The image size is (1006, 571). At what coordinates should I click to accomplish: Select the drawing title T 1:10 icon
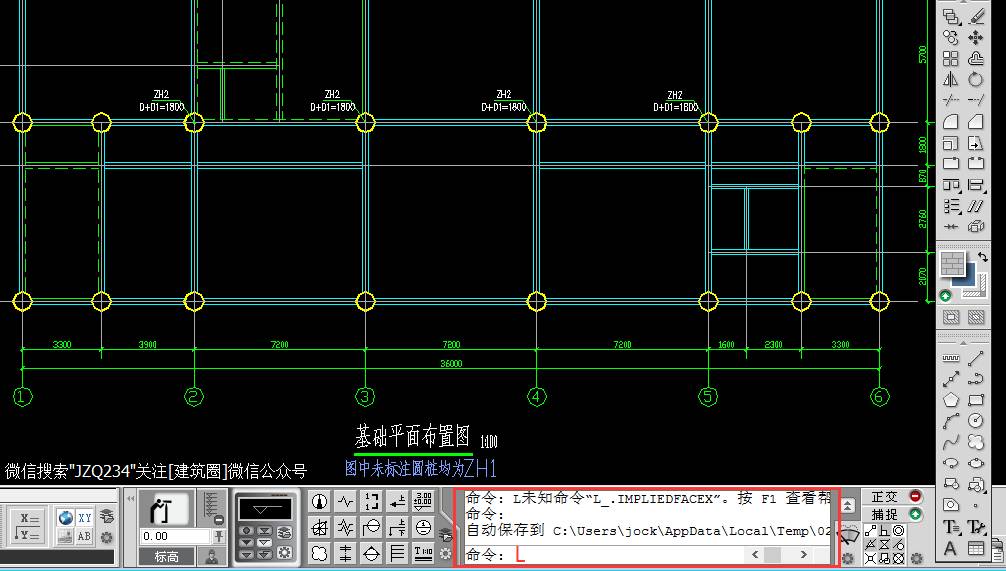423,552
